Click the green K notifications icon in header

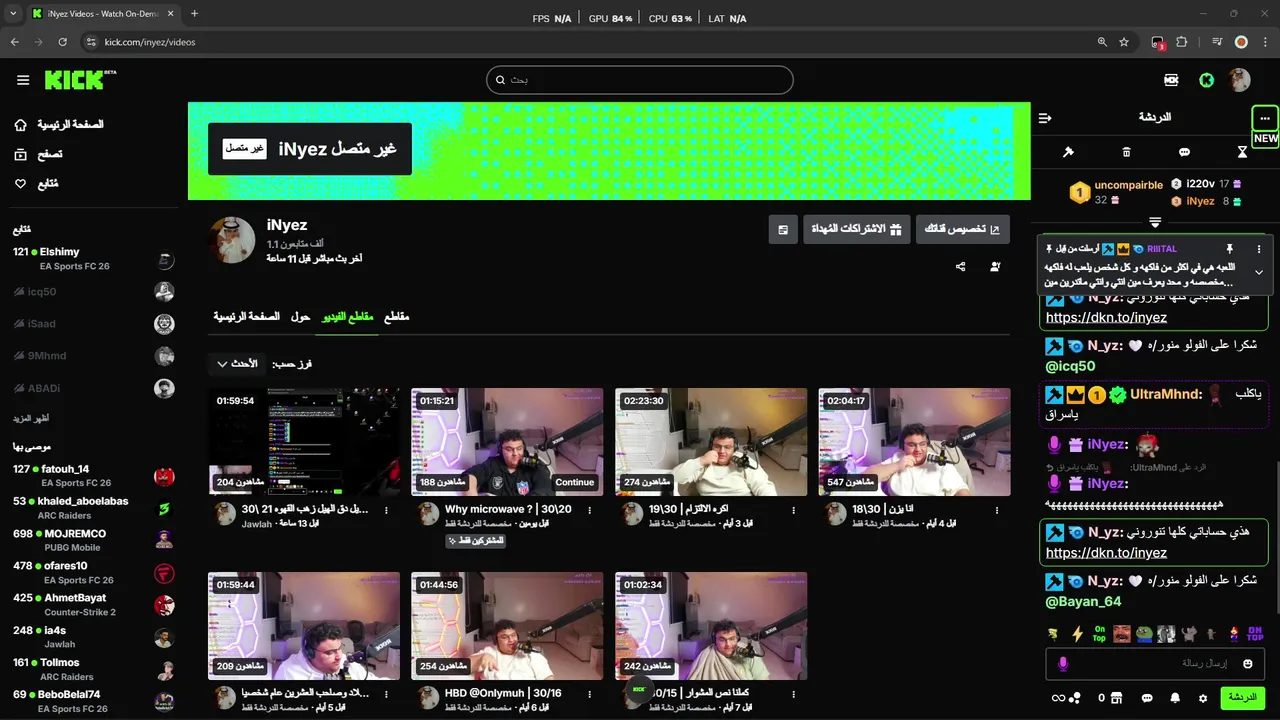[1207, 80]
